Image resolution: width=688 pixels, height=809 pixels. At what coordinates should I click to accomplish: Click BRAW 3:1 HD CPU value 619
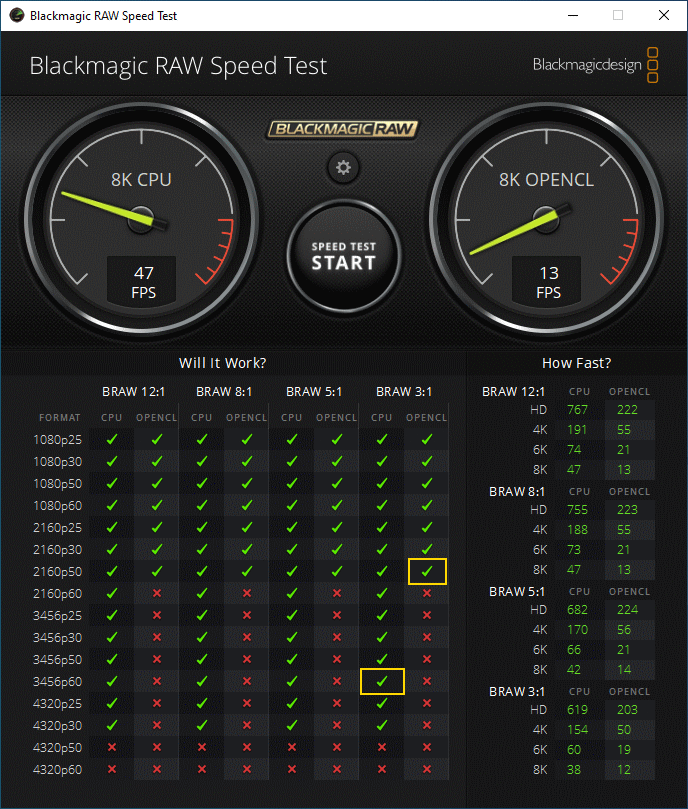click(x=577, y=710)
